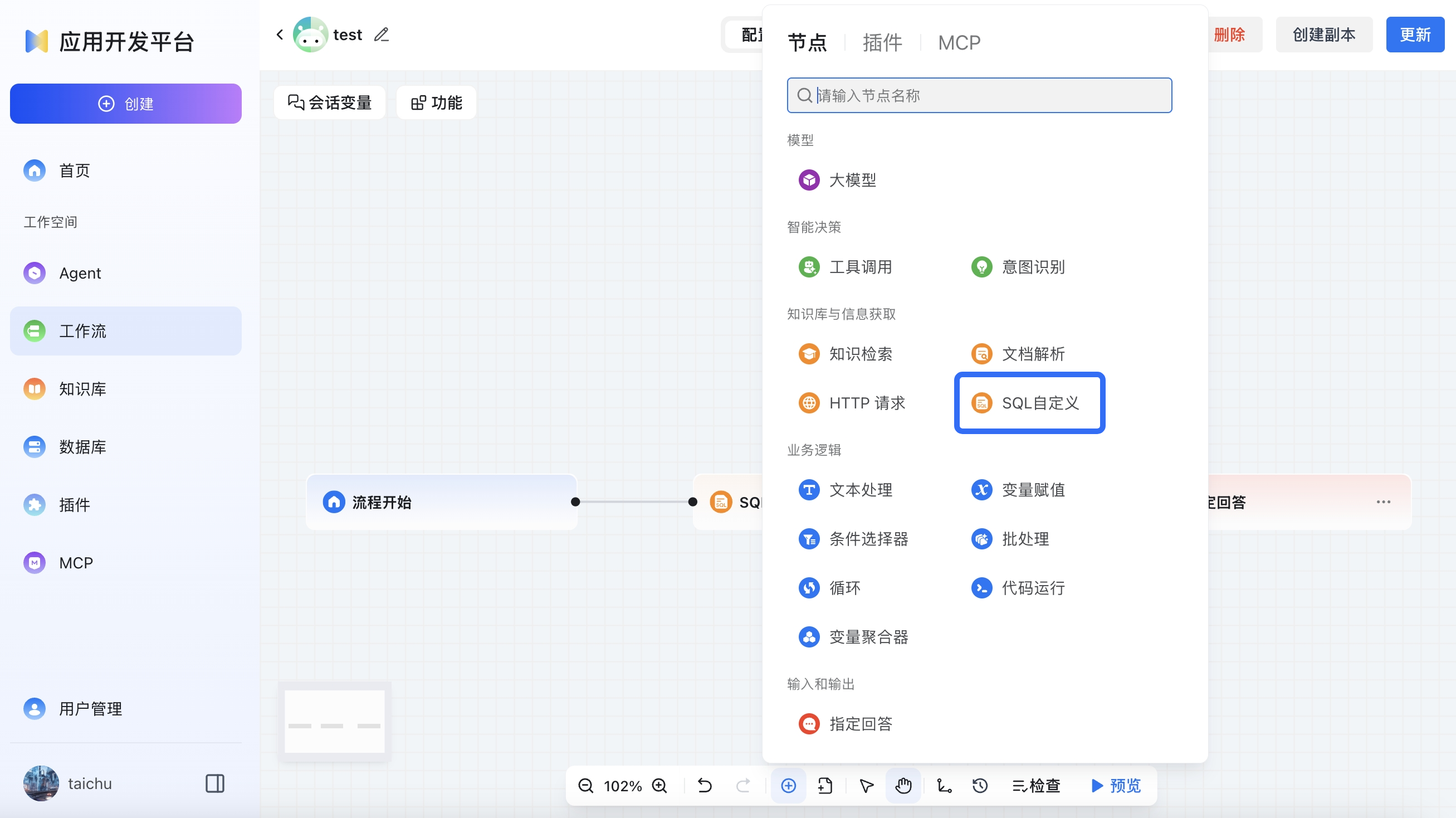Select the SQL自定义 node option
1456x818 pixels.
[1029, 403]
